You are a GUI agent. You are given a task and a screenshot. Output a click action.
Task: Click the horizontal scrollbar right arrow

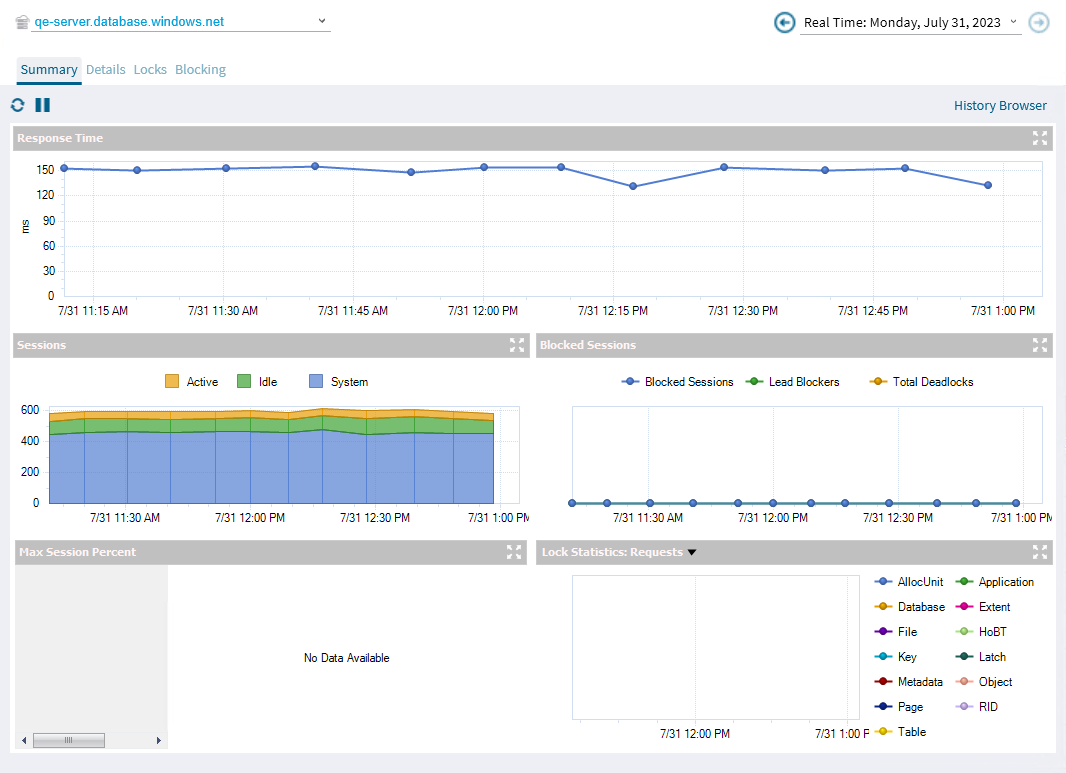click(158, 740)
